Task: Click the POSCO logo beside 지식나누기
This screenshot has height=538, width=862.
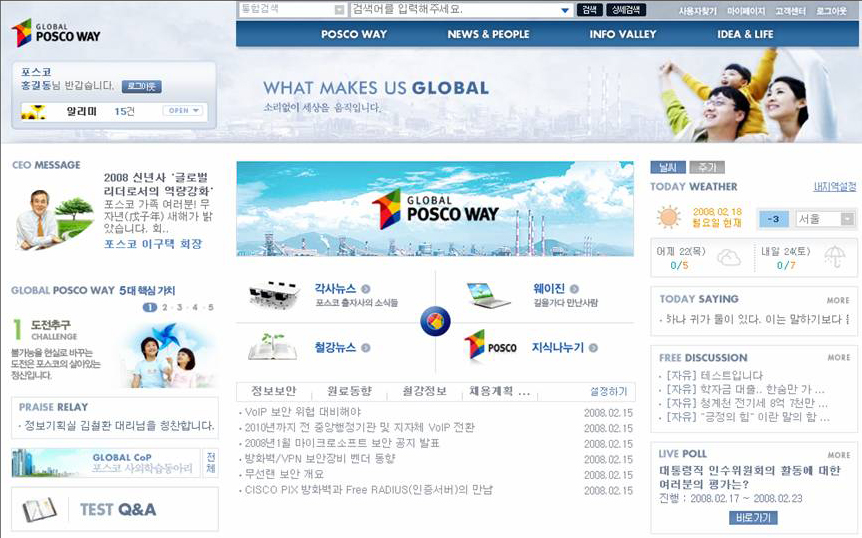Action: coord(491,346)
